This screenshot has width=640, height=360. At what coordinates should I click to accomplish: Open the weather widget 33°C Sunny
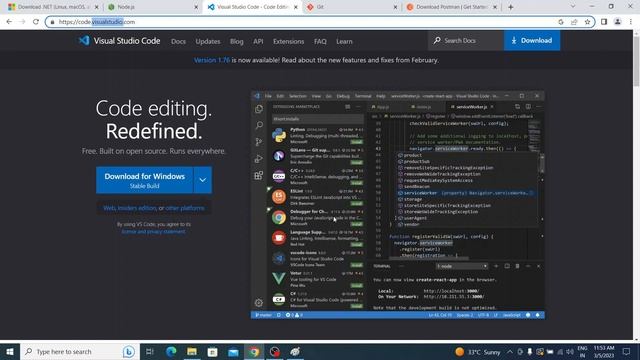click(478, 352)
